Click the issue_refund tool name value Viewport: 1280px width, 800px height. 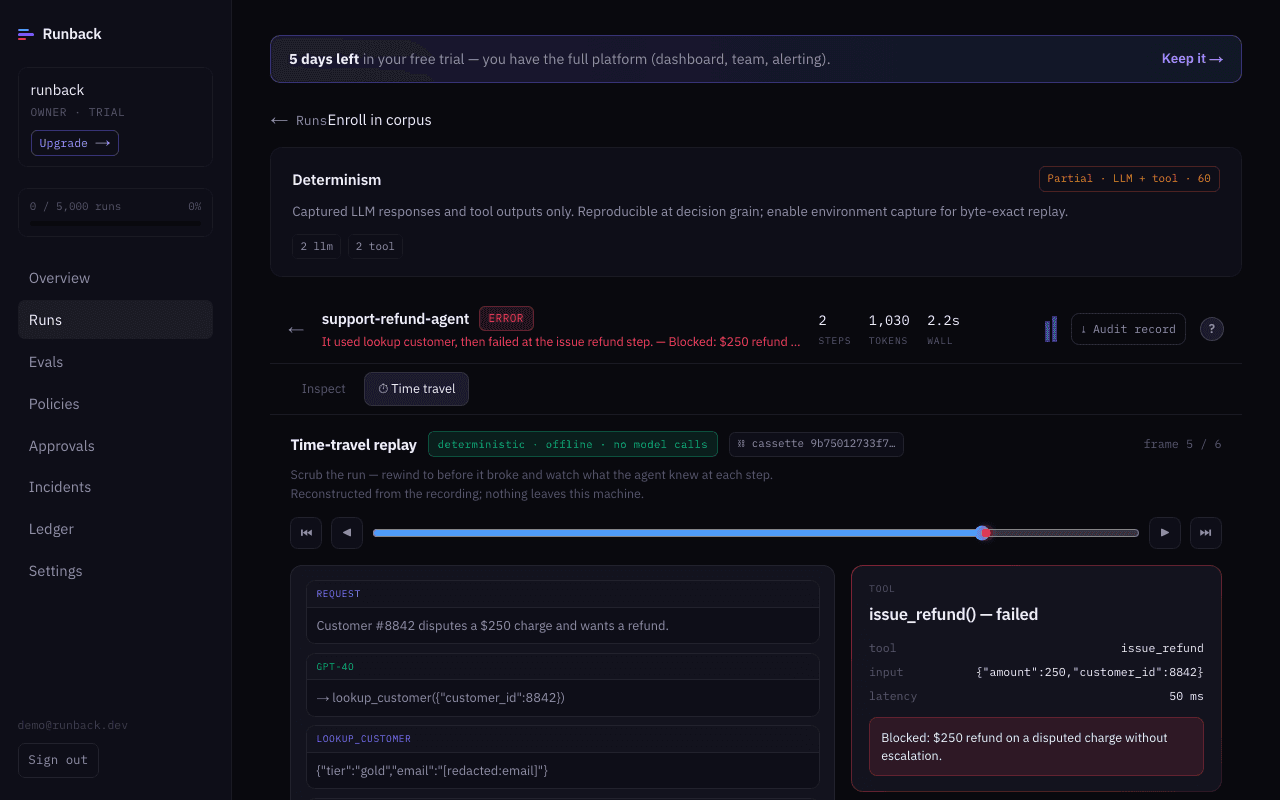tap(1162, 648)
